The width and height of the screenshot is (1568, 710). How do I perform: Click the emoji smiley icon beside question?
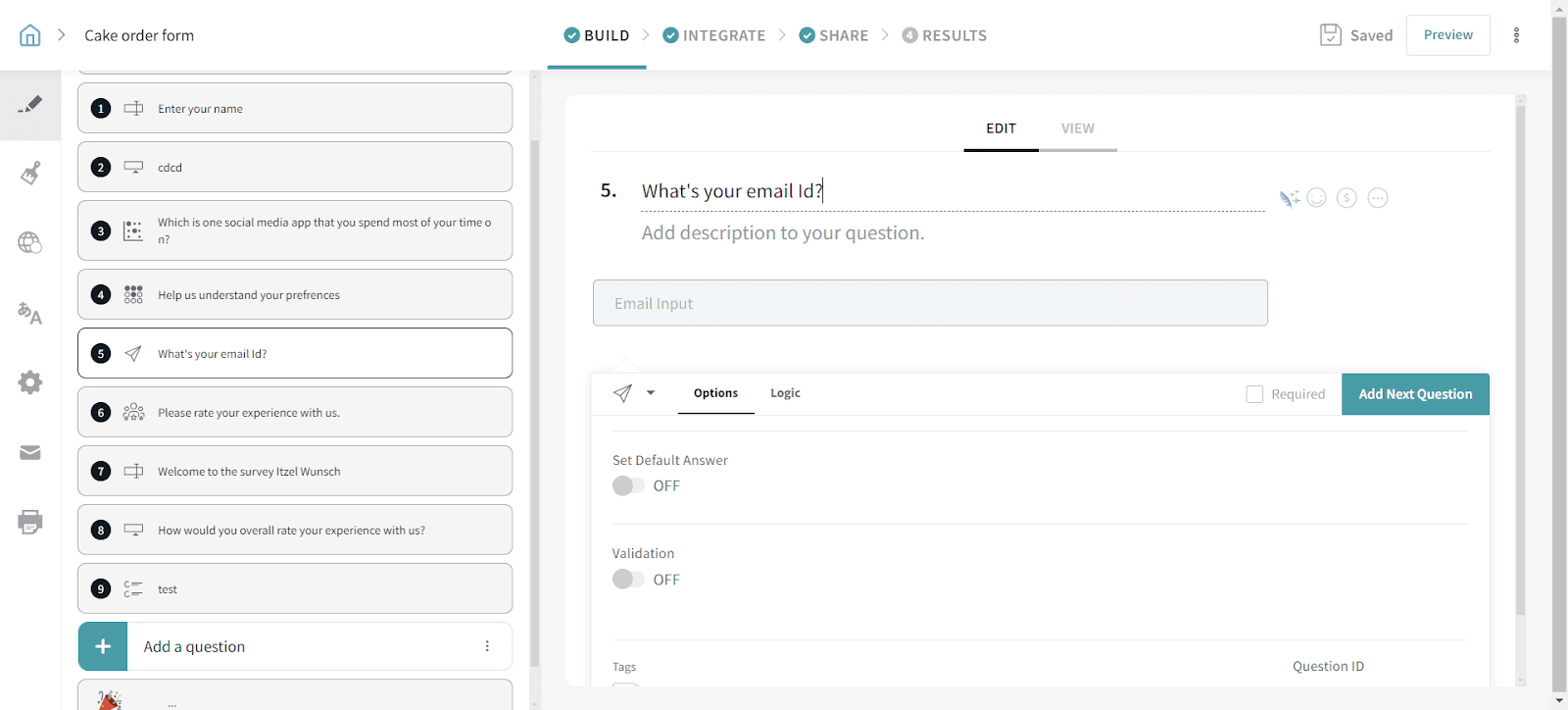[1317, 198]
